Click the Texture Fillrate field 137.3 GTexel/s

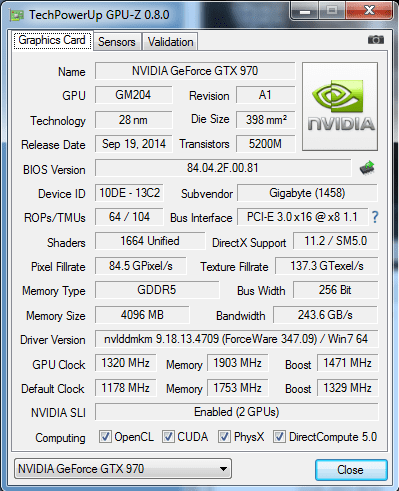click(x=327, y=266)
